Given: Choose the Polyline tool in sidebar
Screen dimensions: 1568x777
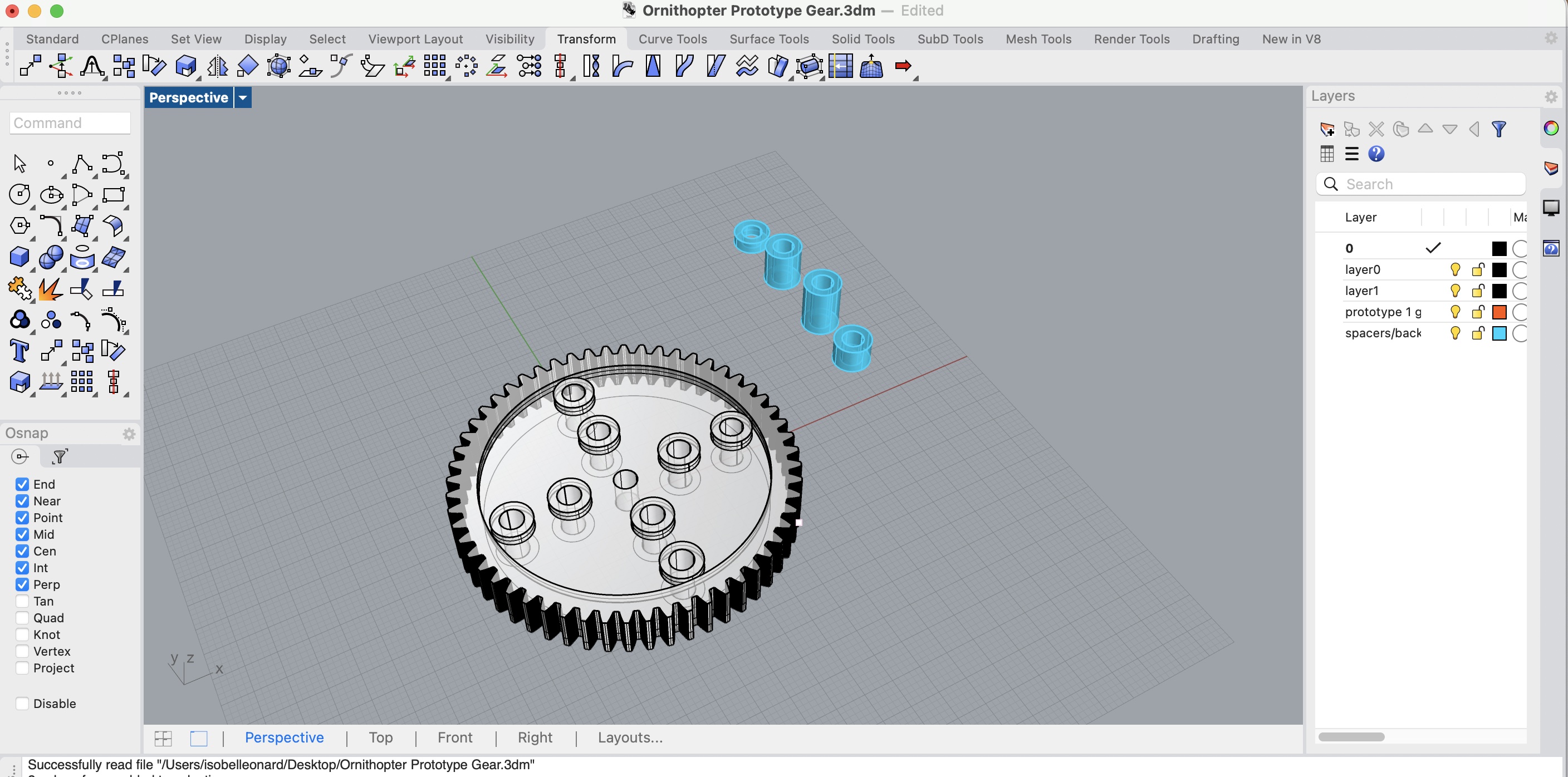Looking at the screenshot, I should [82, 163].
